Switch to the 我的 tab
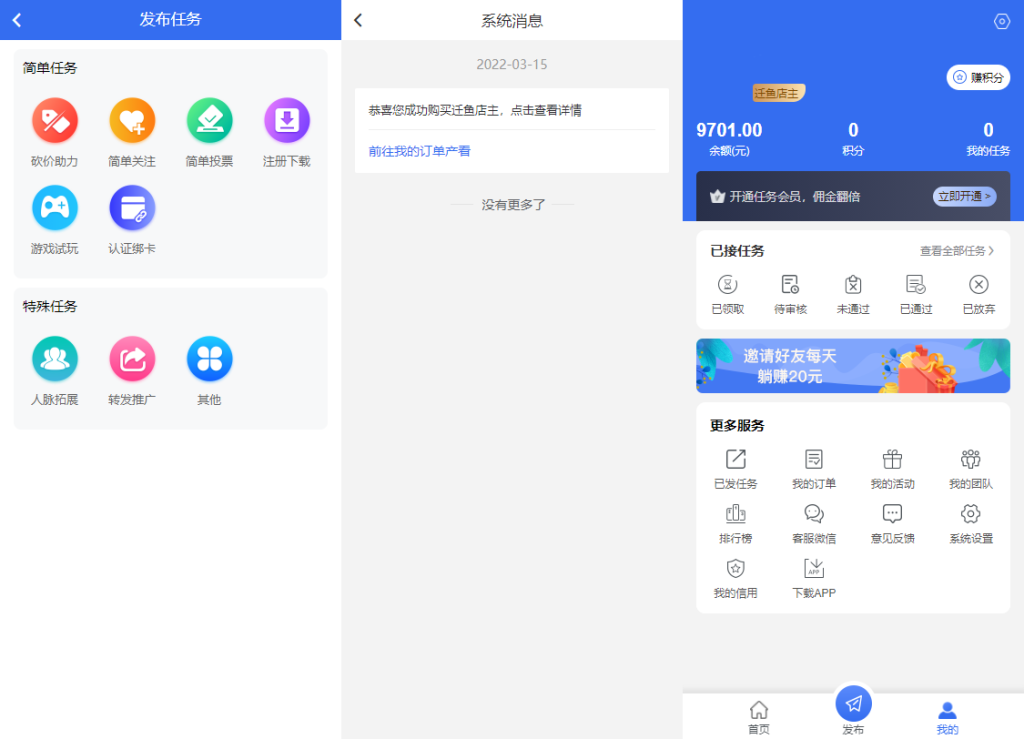 pyautogui.click(x=947, y=714)
